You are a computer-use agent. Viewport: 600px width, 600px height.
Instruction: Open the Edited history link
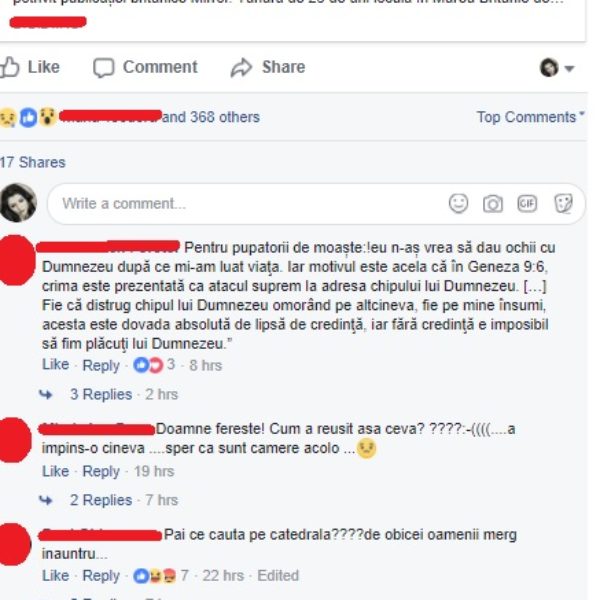[x=278, y=576]
